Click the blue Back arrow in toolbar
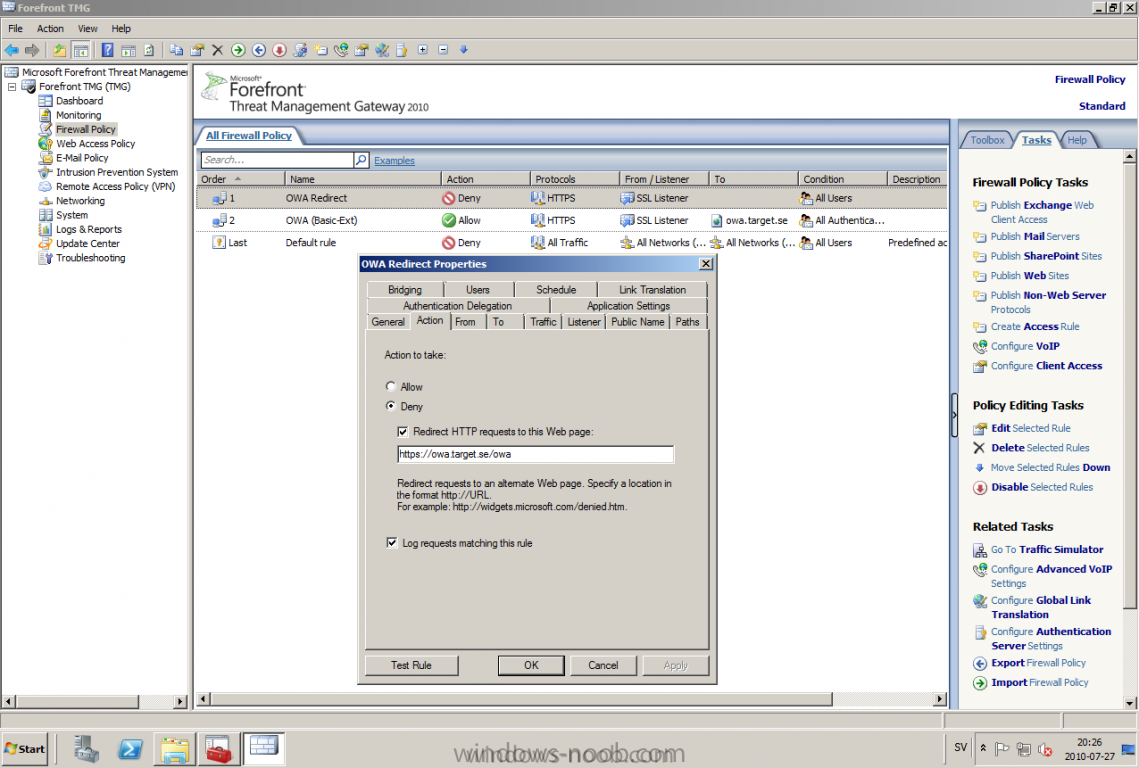The image size is (1139, 768). [12, 50]
